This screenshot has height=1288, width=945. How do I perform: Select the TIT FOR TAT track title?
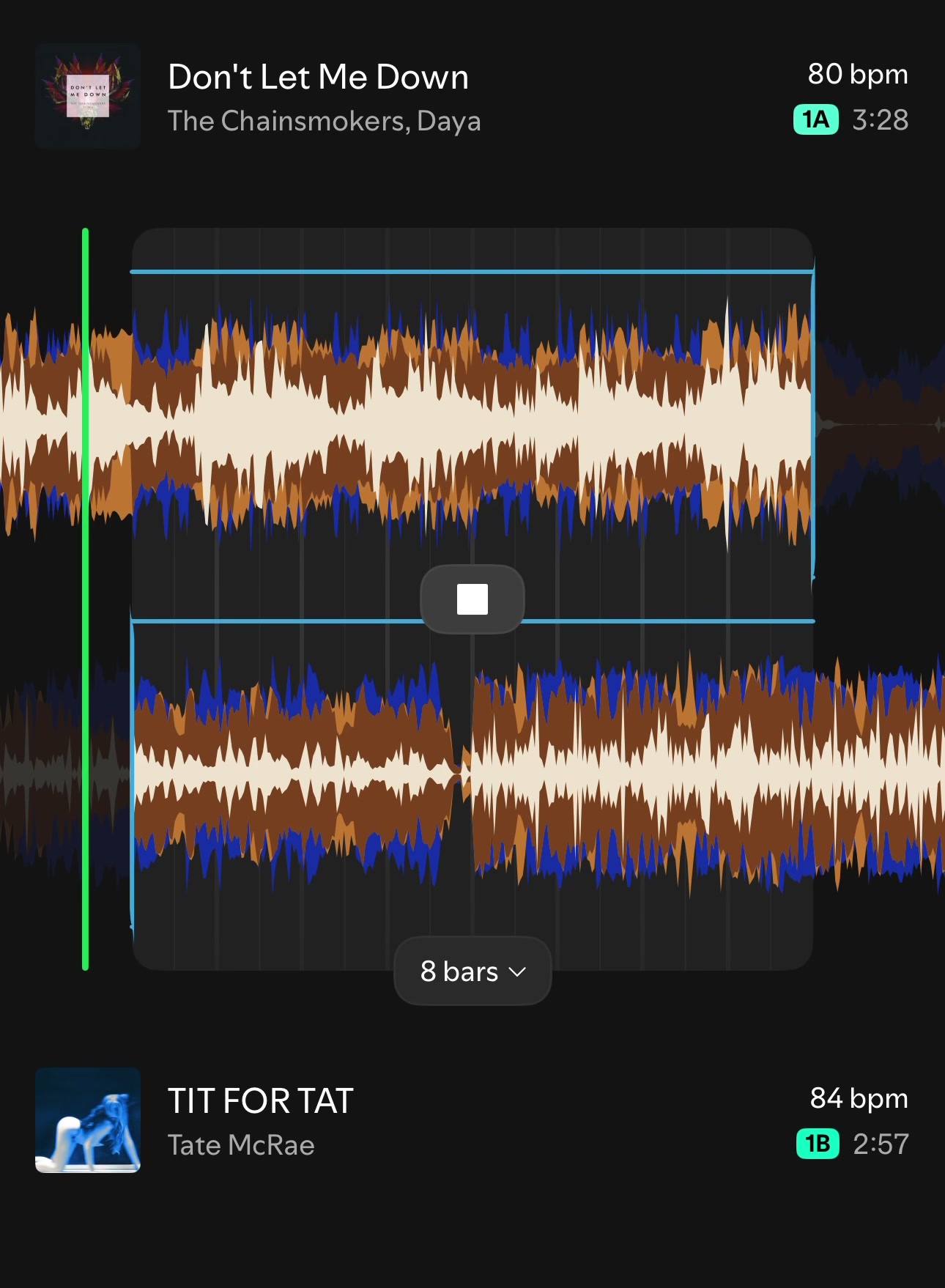tap(261, 1100)
